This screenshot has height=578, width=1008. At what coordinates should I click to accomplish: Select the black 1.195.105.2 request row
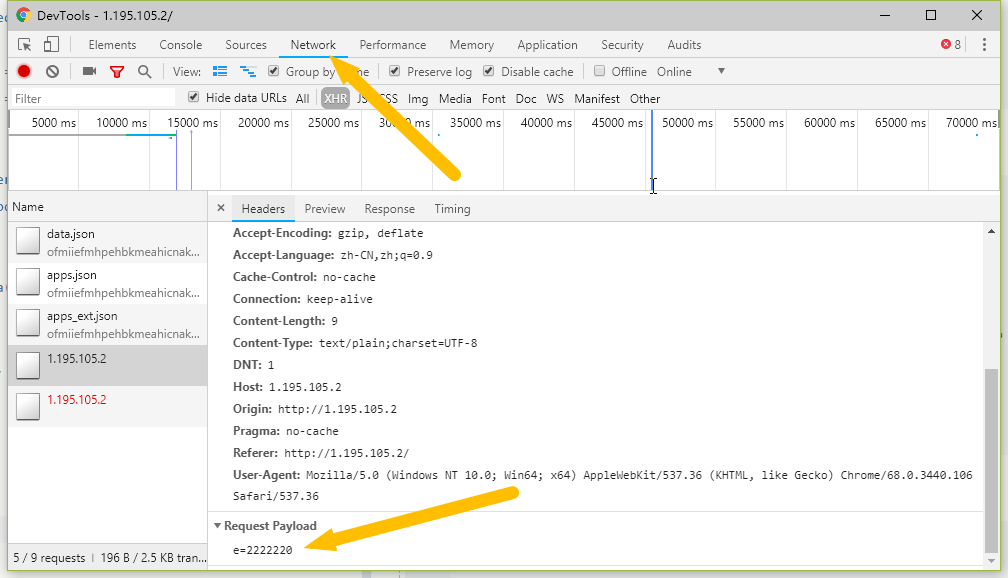pyautogui.click(x=108, y=365)
